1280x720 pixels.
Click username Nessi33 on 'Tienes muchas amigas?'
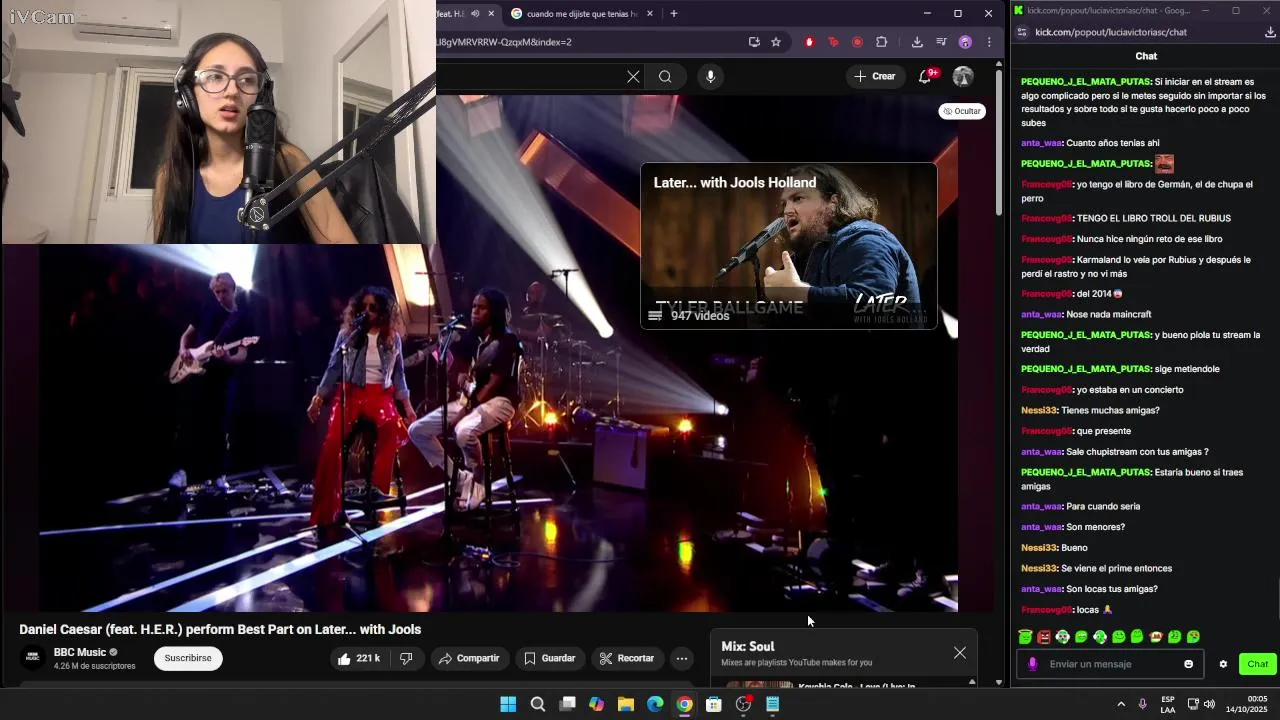click(x=1039, y=410)
